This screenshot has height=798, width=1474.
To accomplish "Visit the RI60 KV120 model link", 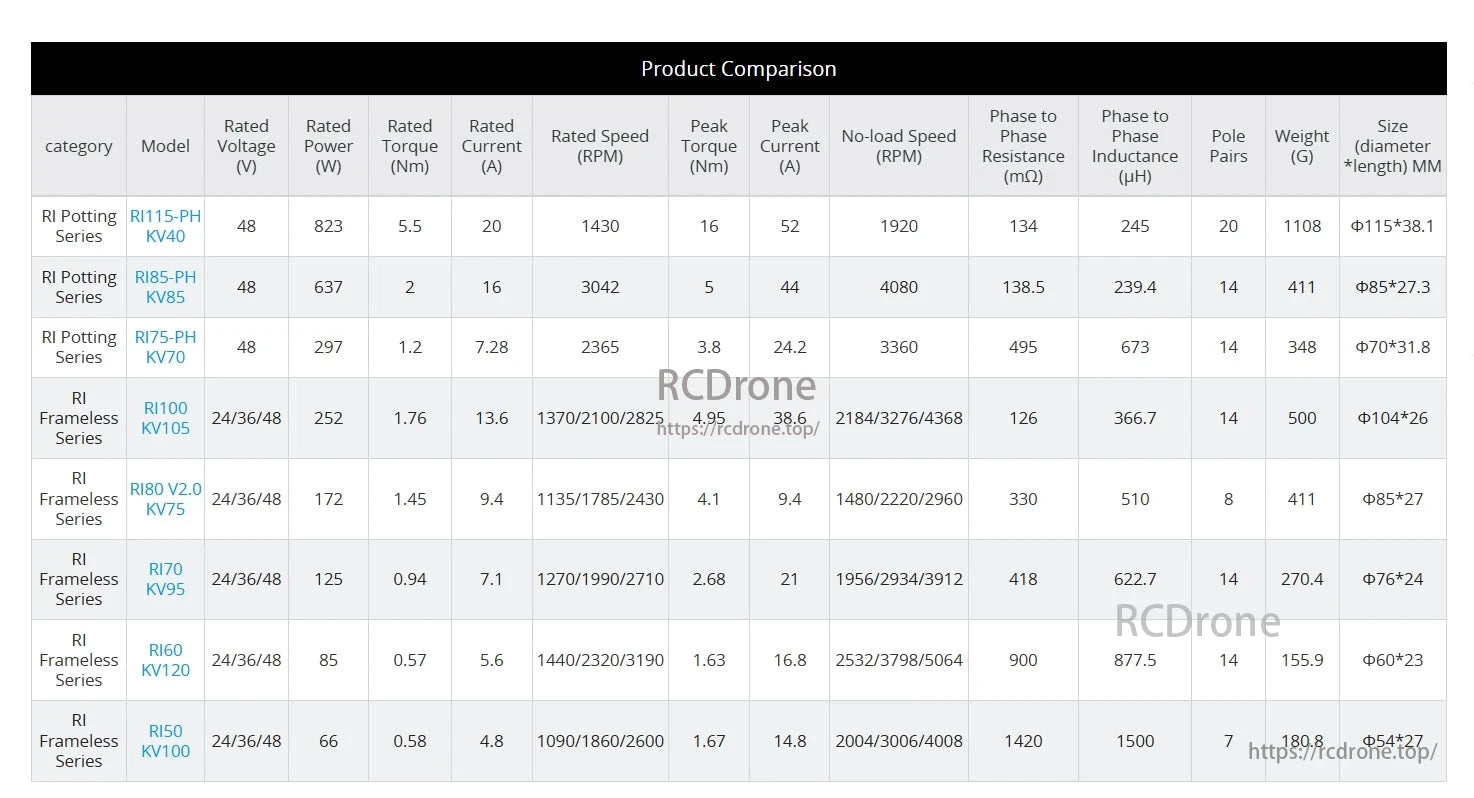I will tap(165, 660).
